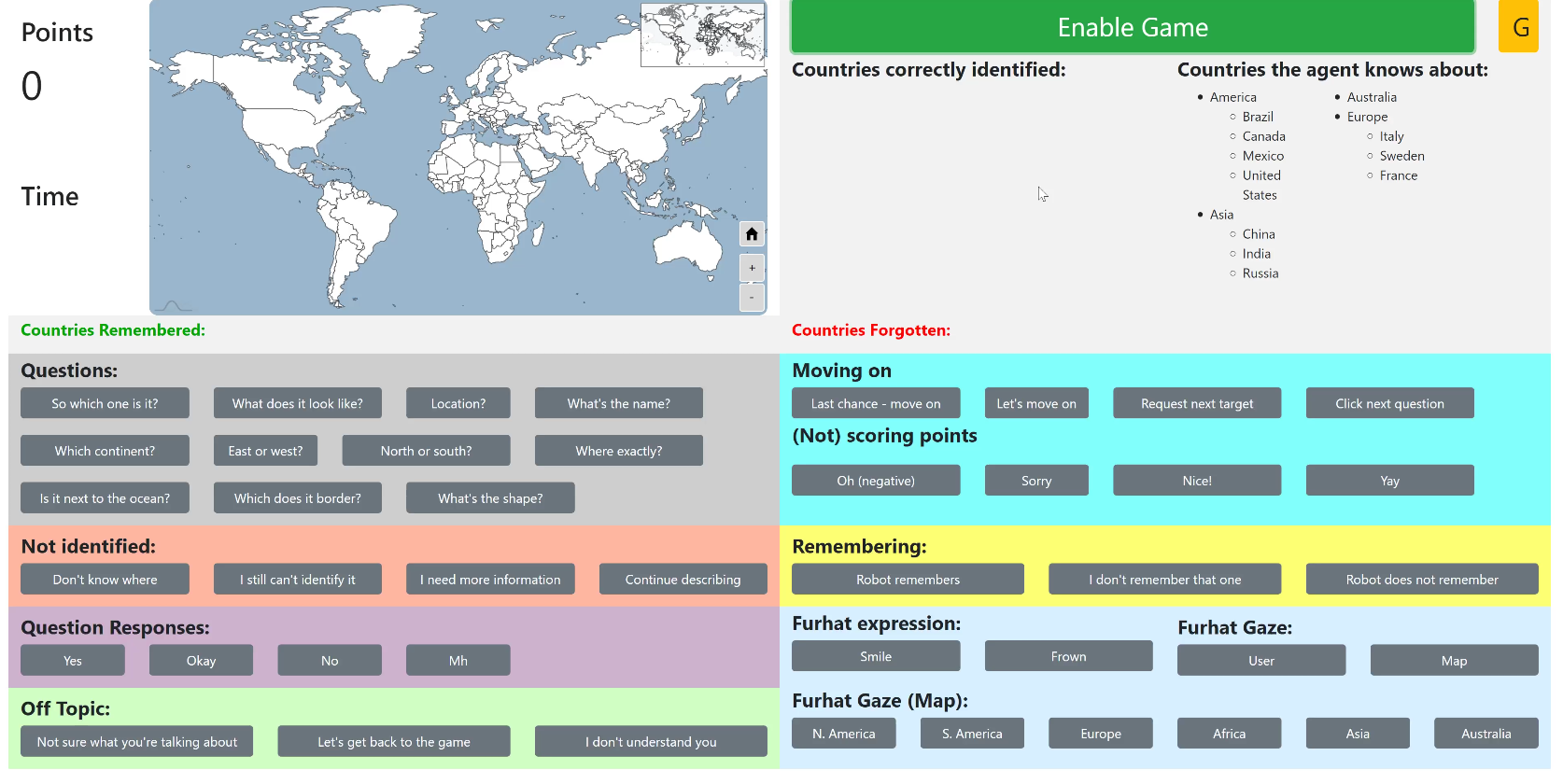The image size is (1563, 784).
Task: Click "Sweden" in known countries list
Action: (1401, 156)
